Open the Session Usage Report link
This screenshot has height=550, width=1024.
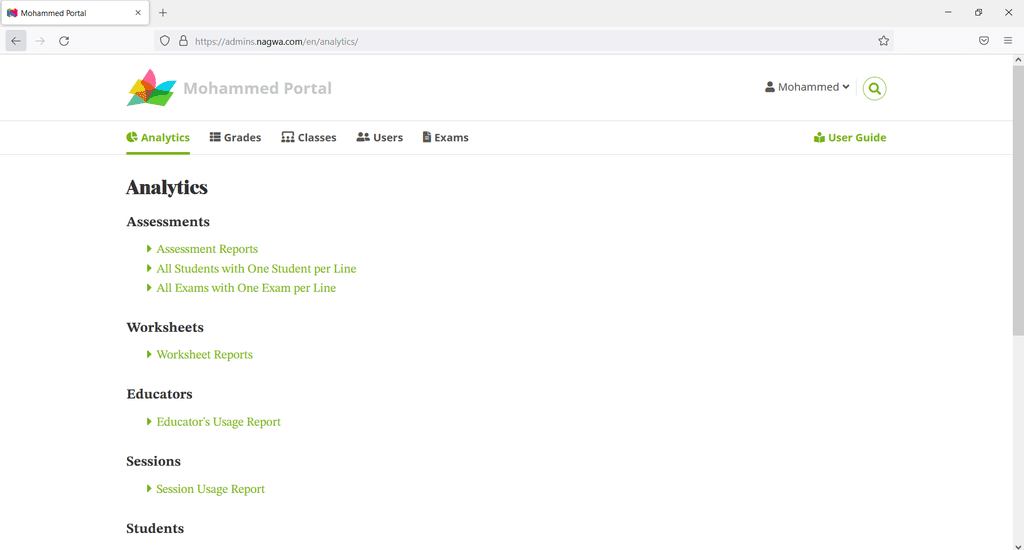click(210, 490)
